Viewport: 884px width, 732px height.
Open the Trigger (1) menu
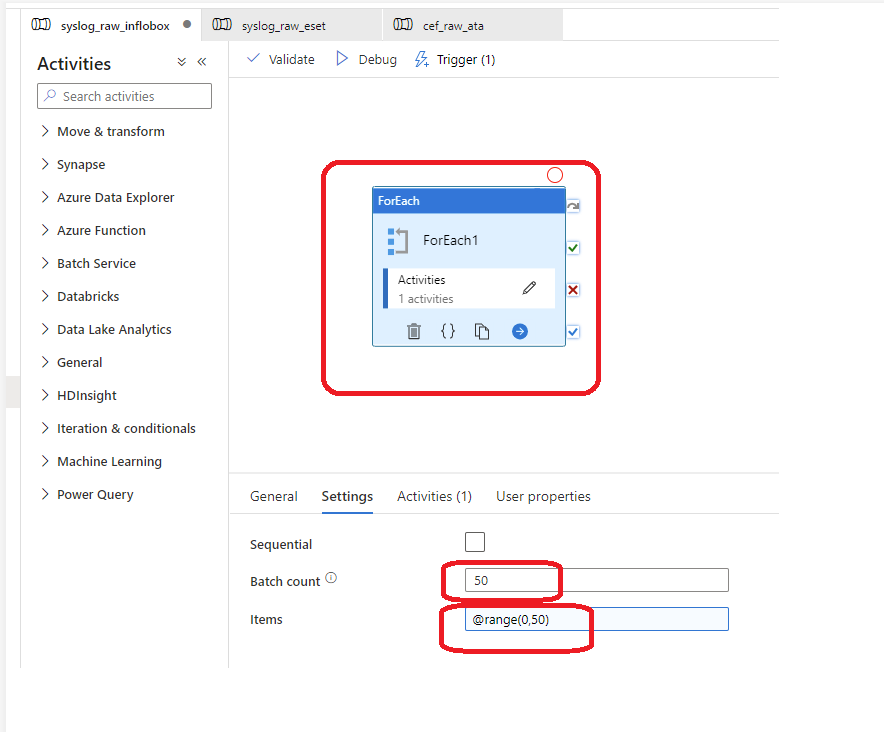pos(455,59)
